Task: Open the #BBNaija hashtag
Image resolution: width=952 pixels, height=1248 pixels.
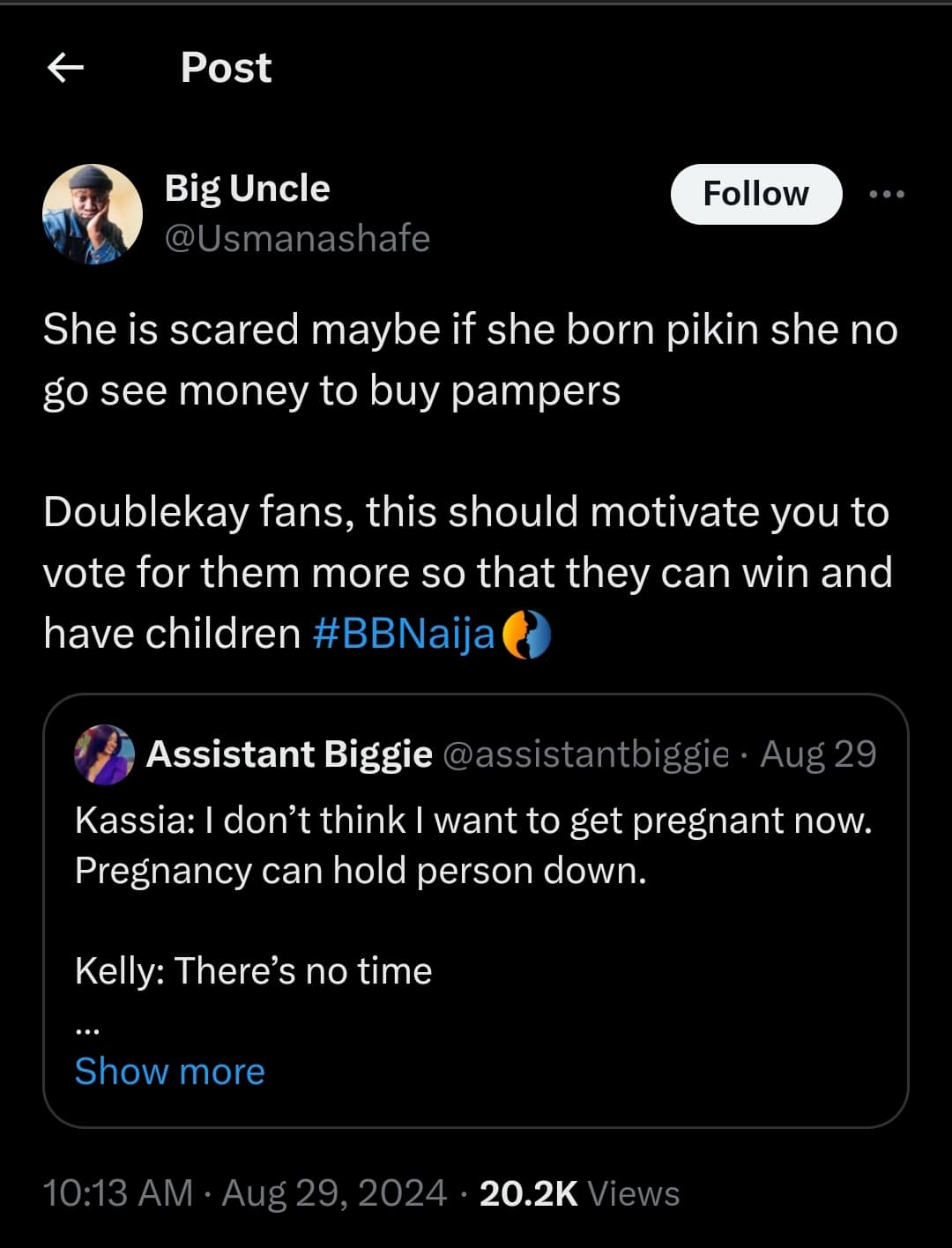Action: (x=404, y=634)
